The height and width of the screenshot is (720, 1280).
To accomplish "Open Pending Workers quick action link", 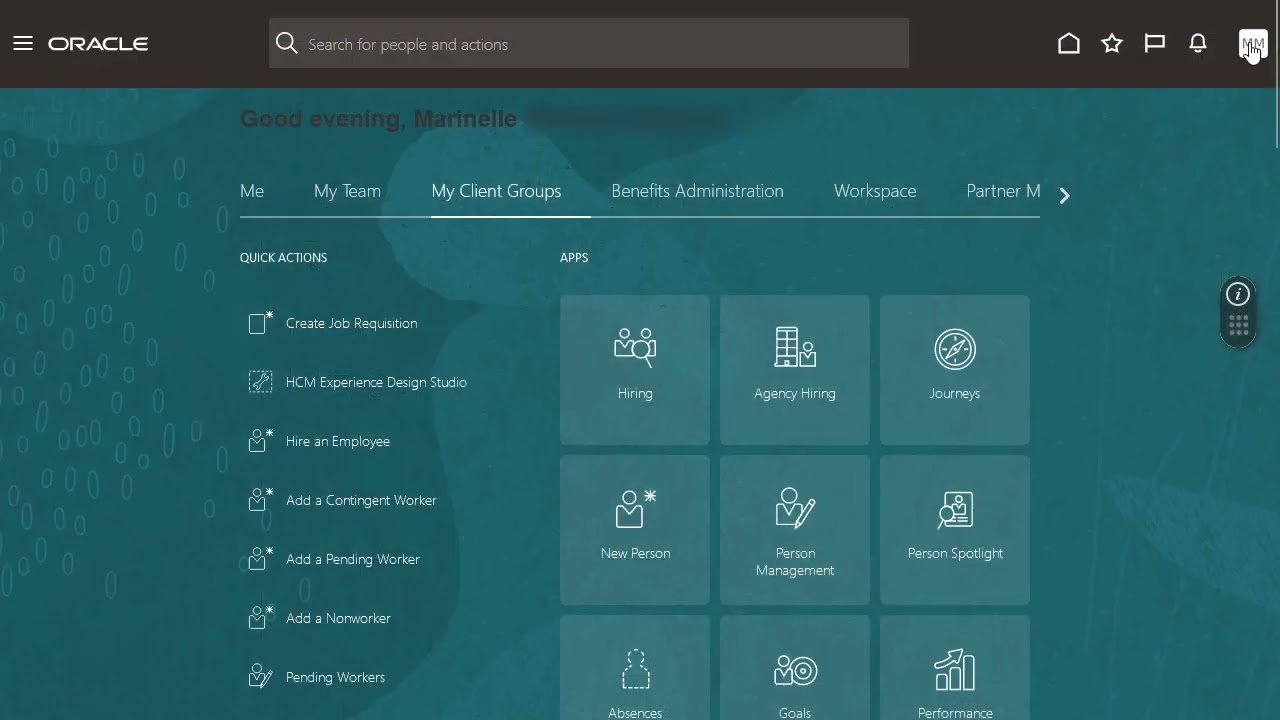I will [335, 677].
